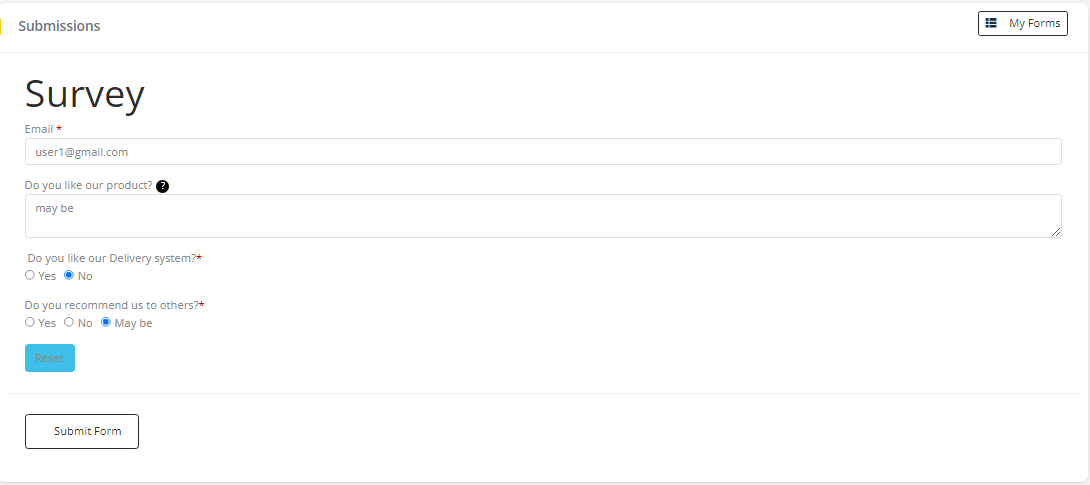This screenshot has height=485, width=1090.
Task: Click the Survey form heading
Action: pyautogui.click(x=85, y=94)
